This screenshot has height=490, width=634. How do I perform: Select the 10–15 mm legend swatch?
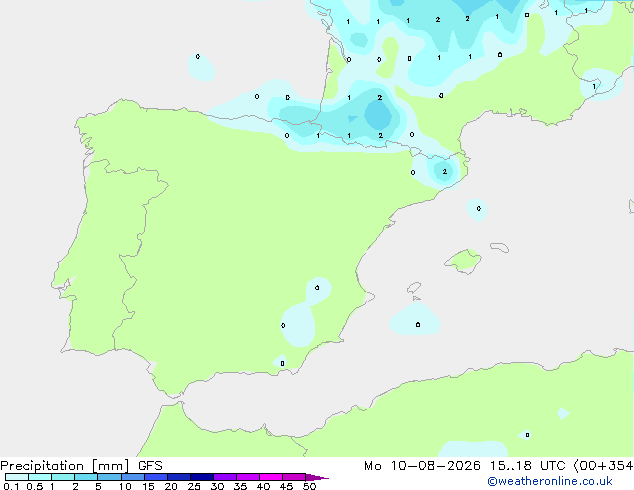coord(133,477)
